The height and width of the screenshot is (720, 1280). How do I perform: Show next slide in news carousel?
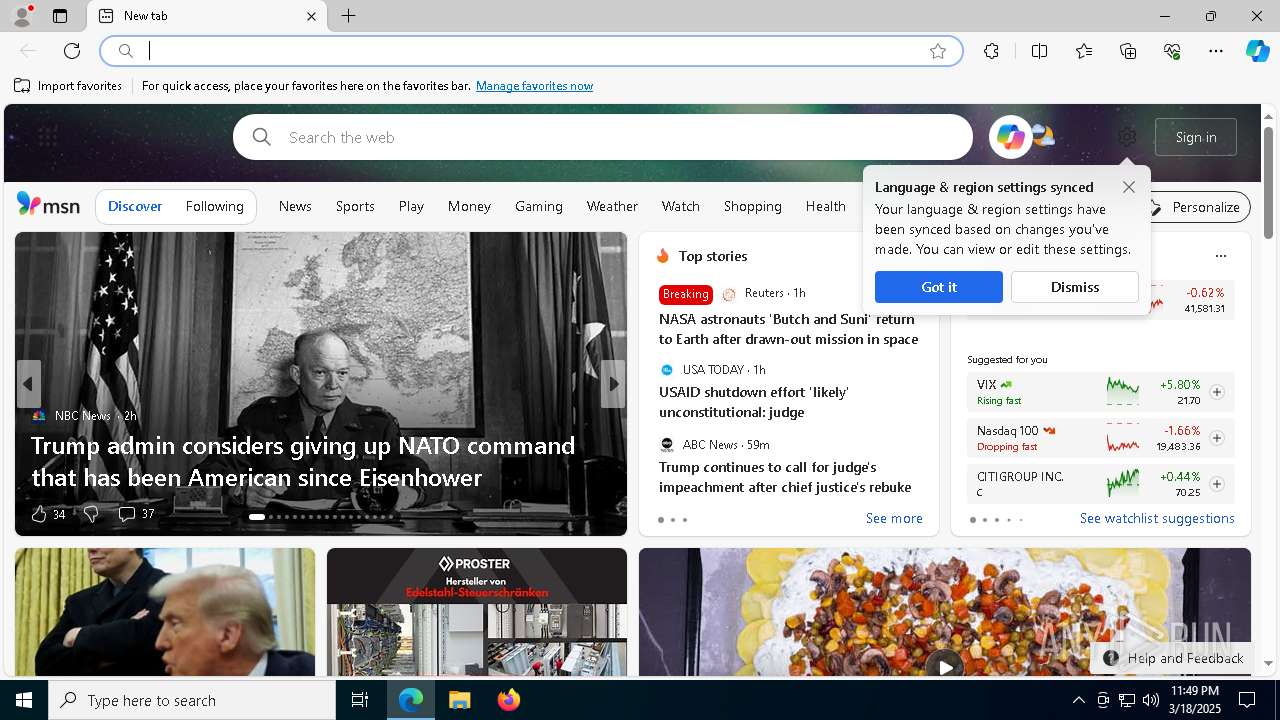click(x=613, y=384)
